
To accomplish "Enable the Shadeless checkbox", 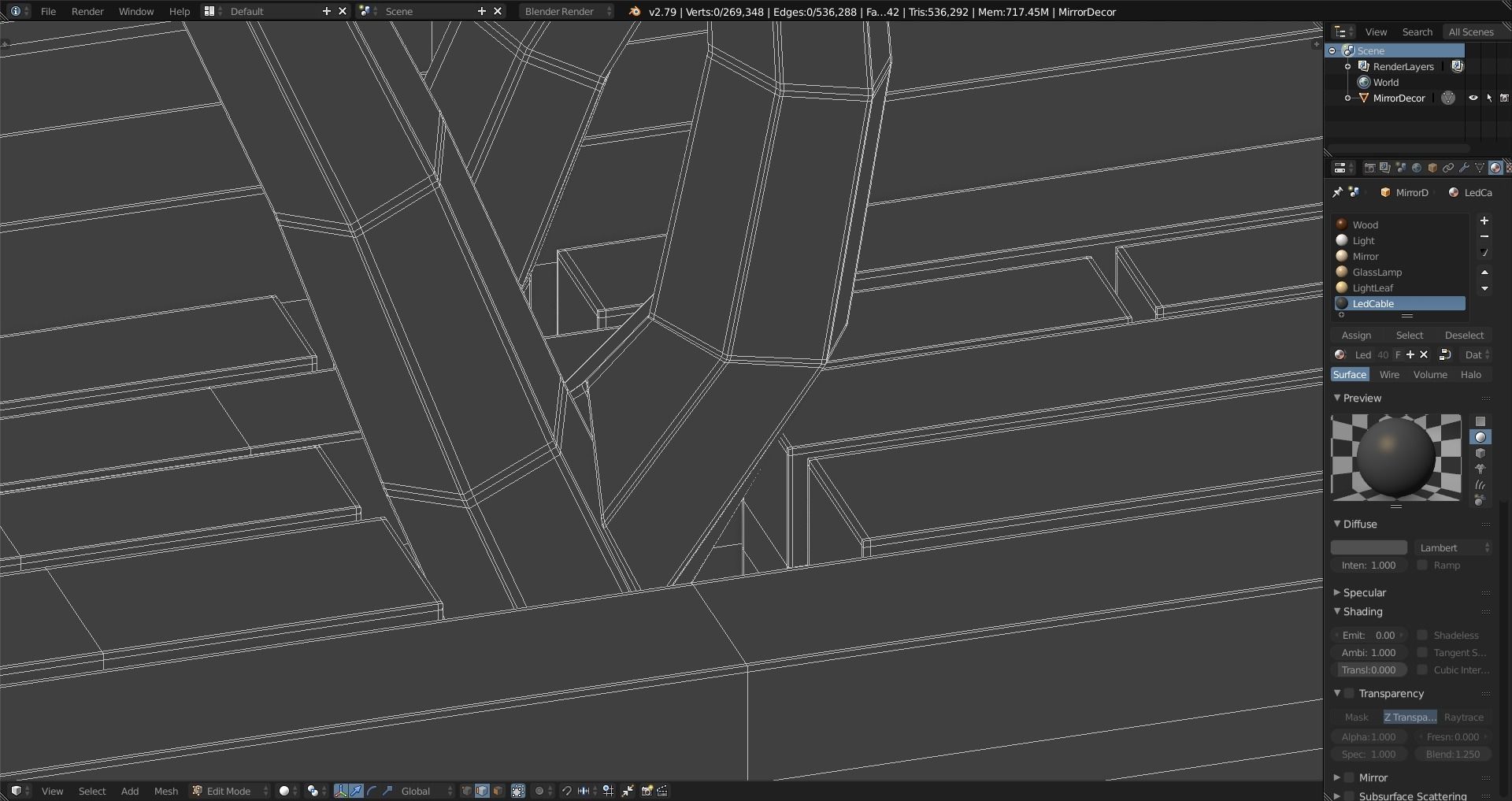I will coord(1422,635).
